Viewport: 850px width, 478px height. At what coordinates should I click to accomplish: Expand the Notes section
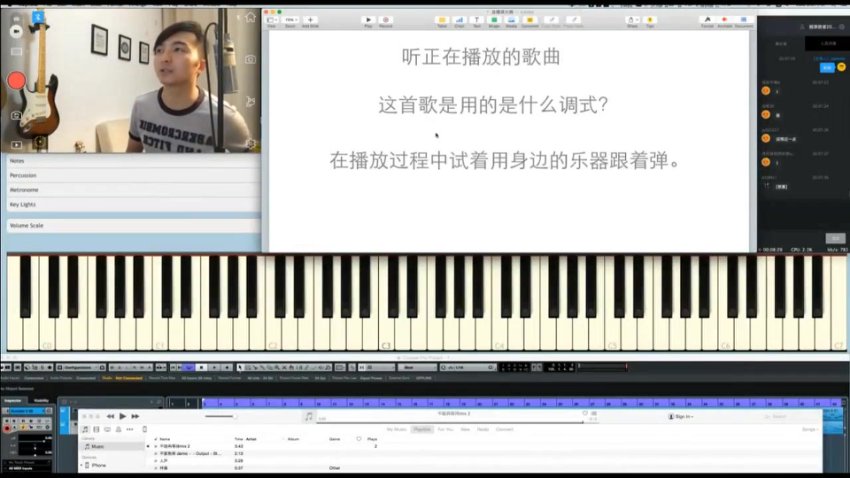[130, 160]
